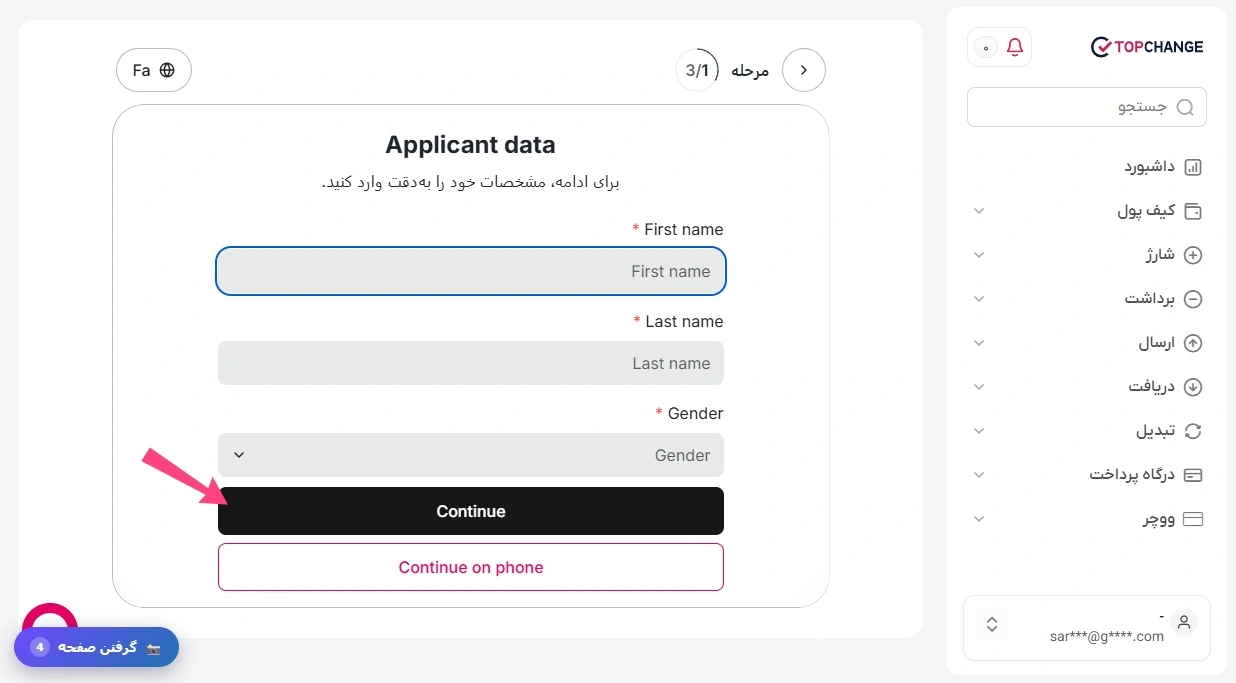Click Continue on phone button
The image size is (1236, 683).
471,567
